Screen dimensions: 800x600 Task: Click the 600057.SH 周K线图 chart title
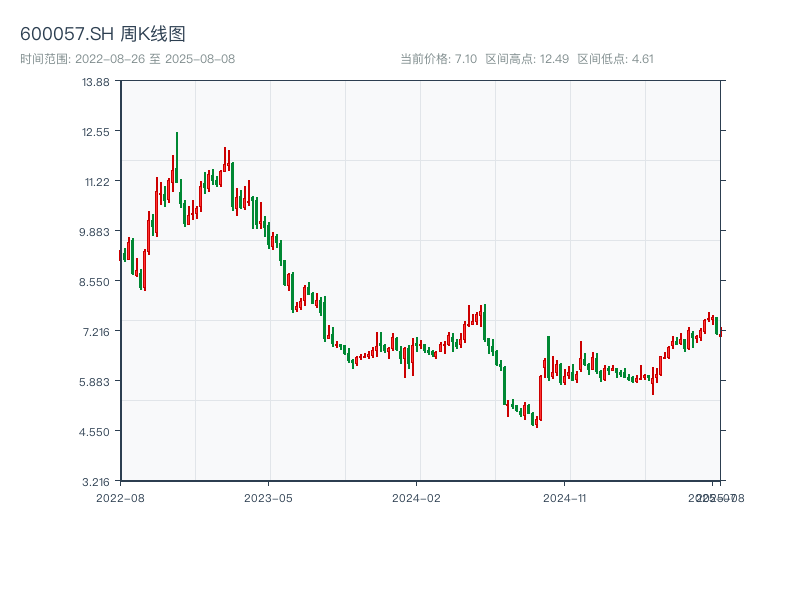103,34
